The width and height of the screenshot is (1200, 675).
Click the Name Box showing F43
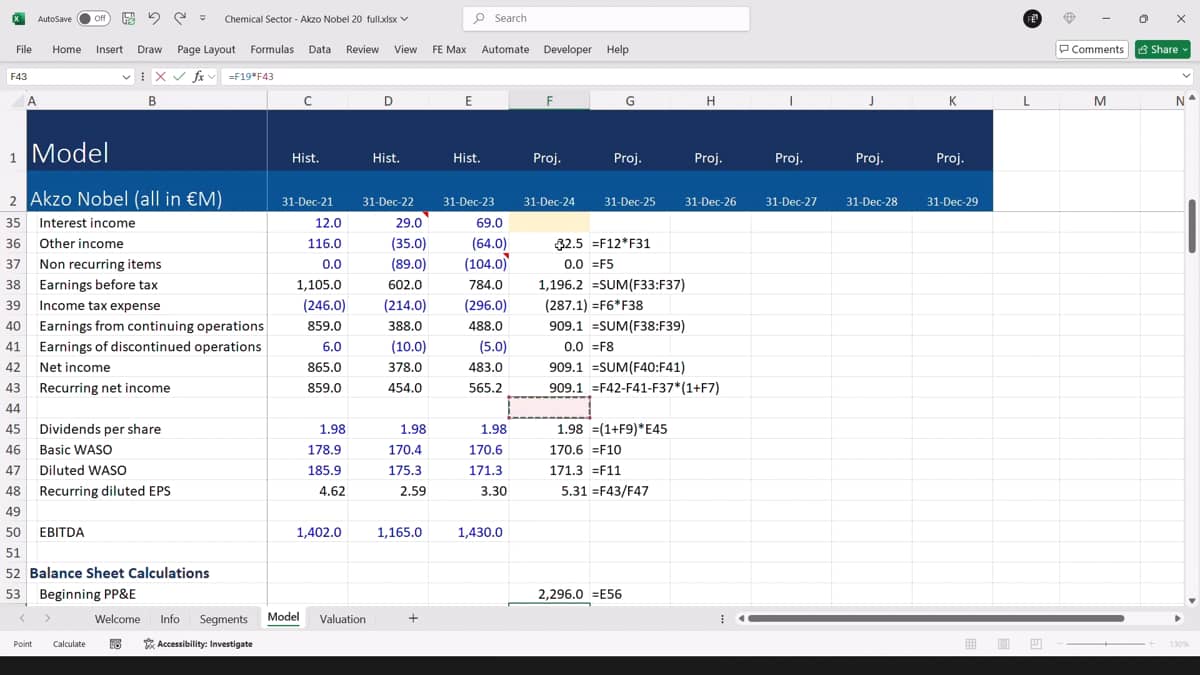pos(62,76)
